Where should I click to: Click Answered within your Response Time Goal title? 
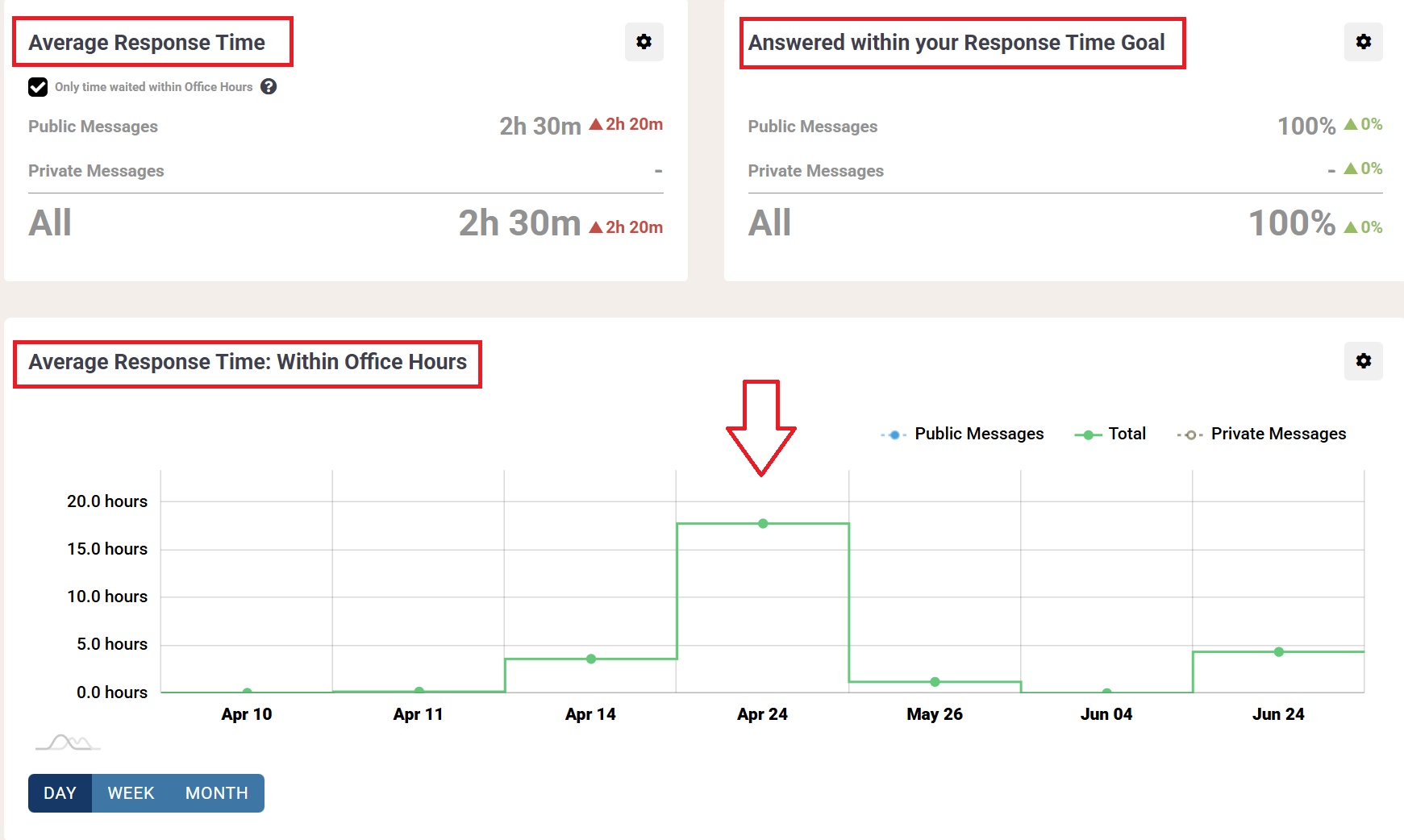pos(956,43)
